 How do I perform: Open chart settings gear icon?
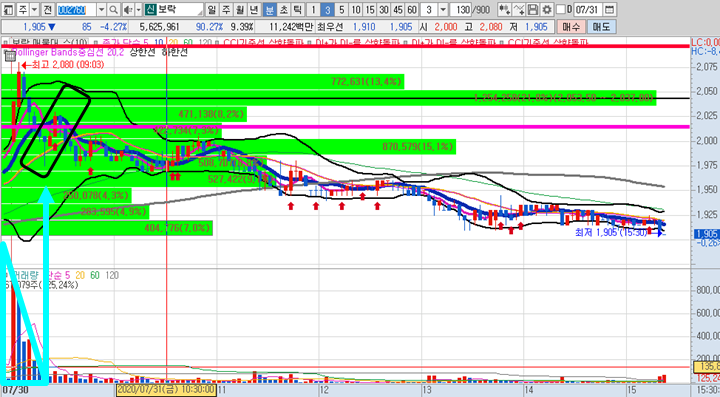pos(547,9)
